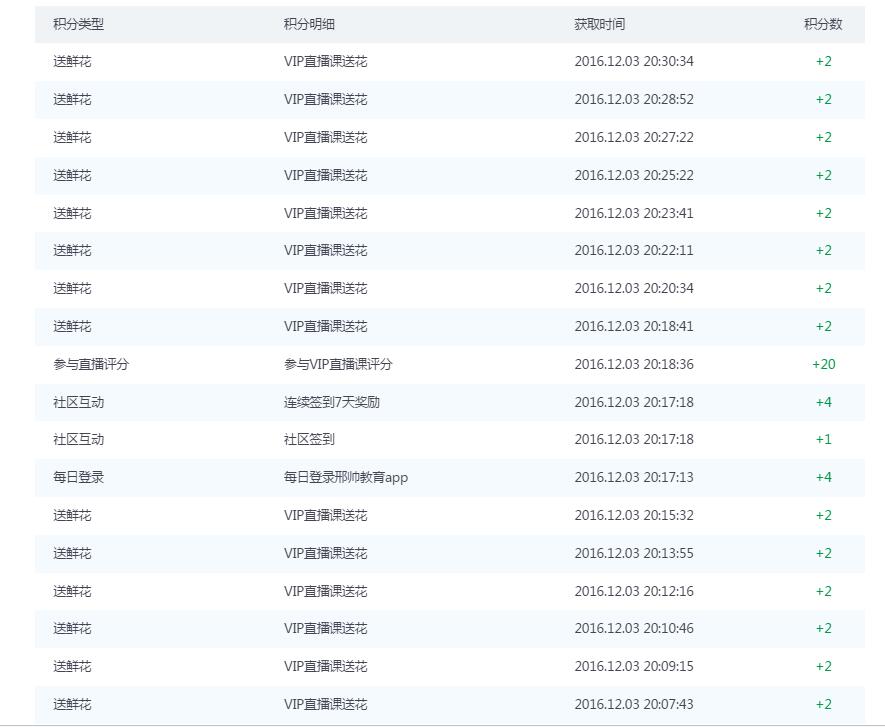Screen dimensions: 885x727
Task: Click the timestamp 2016.12.03 20:07:43
Action: click(633, 704)
